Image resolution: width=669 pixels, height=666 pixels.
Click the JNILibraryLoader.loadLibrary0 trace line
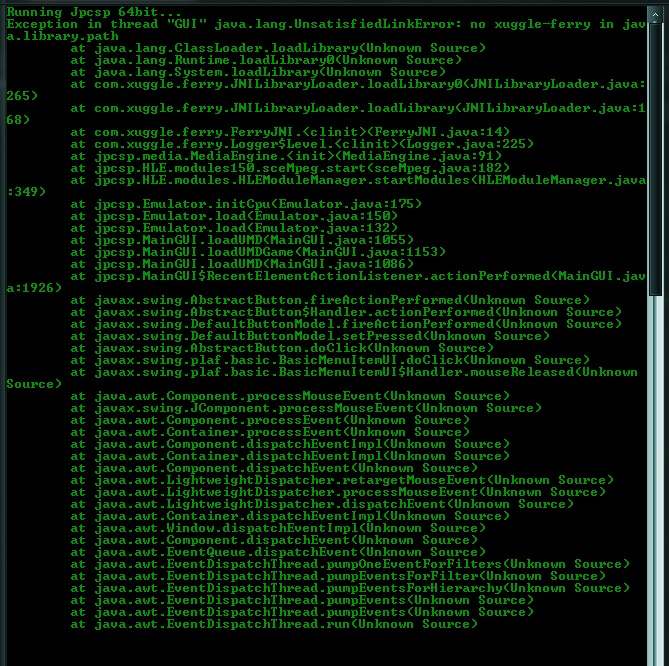pyautogui.click(x=358, y=84)
